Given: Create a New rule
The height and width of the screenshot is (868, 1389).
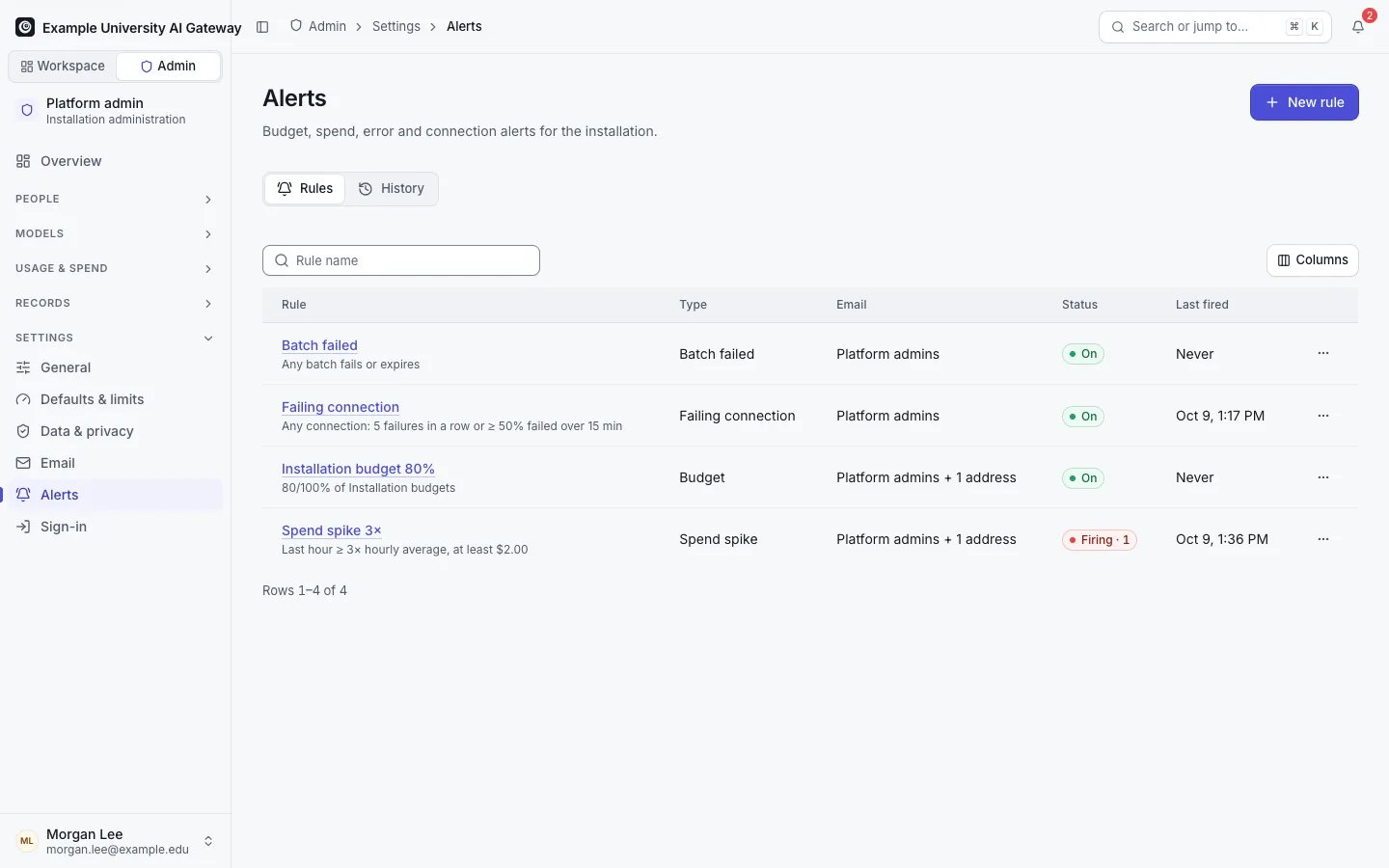Looking at the screenshot, I should point(1304,102).
